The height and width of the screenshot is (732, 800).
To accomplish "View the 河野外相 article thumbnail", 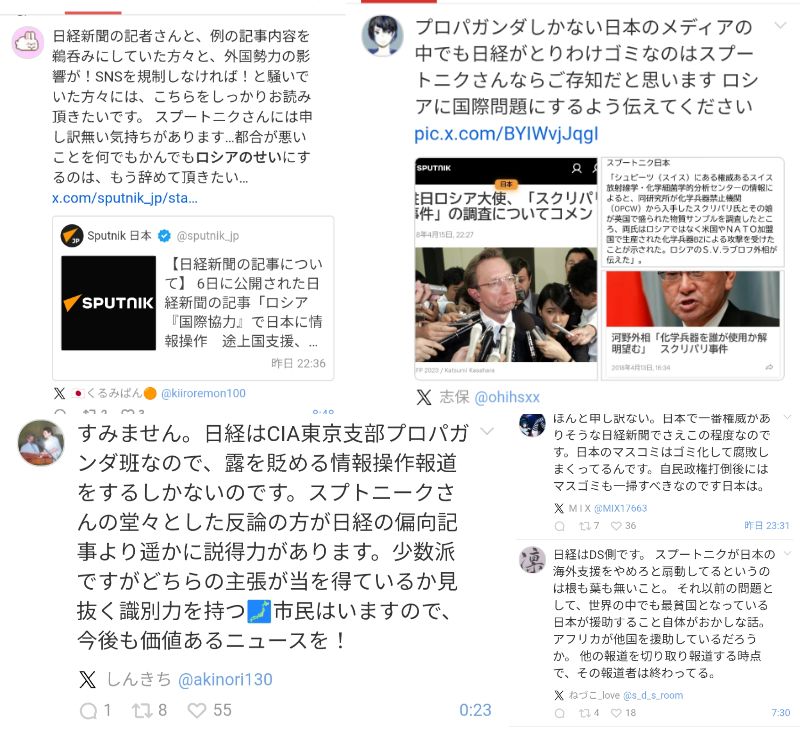I will [x=692, y=298].
